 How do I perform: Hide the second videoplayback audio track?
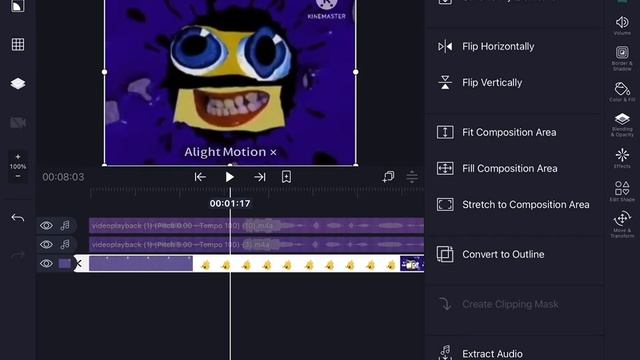[46, 244]
